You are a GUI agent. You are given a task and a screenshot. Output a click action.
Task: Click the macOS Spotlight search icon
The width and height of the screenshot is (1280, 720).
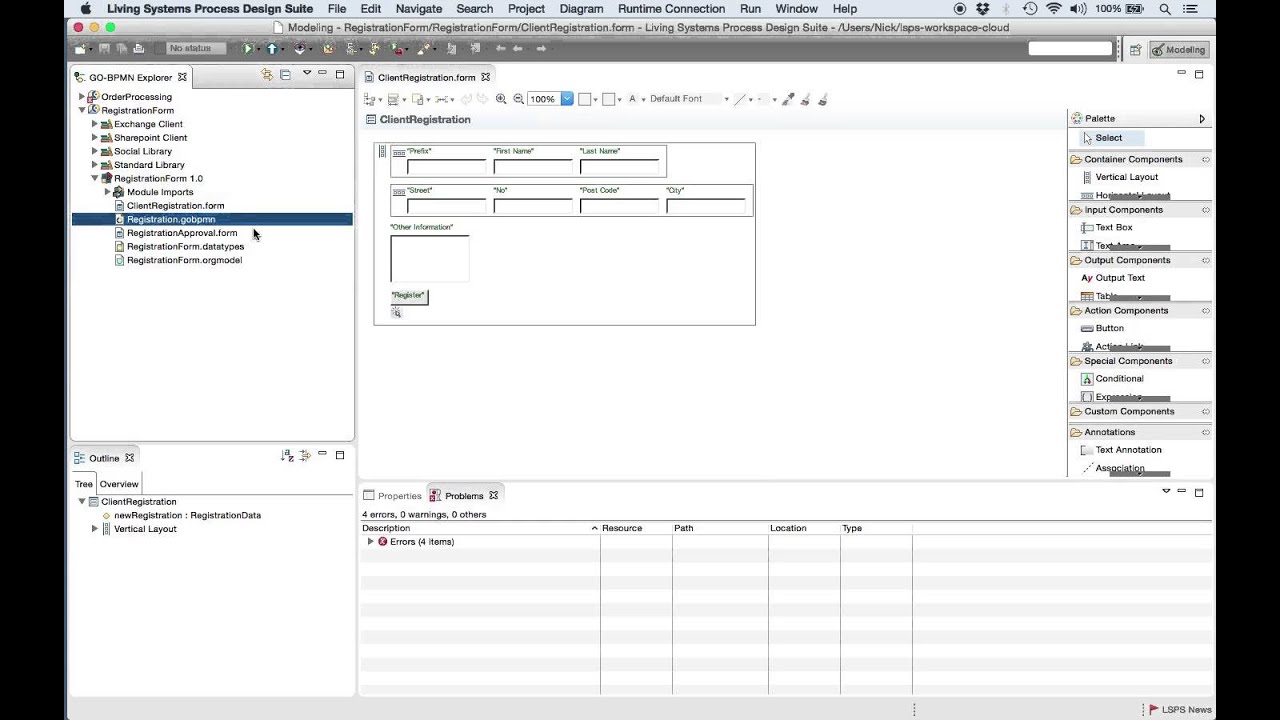1165,9
